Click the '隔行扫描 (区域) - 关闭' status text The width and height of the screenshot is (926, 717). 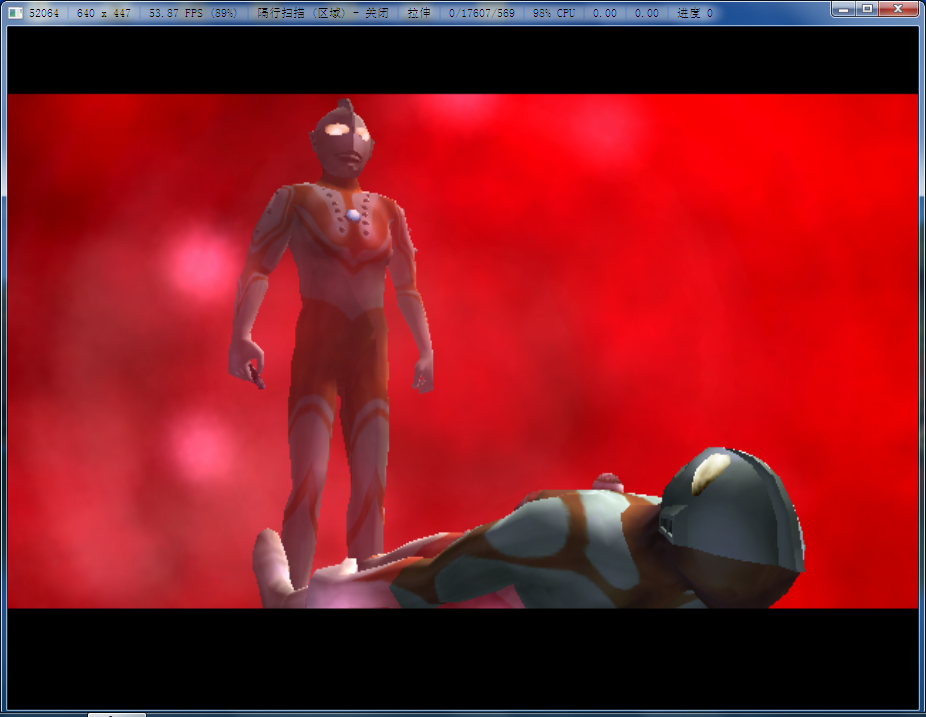[x=322, y=13]
